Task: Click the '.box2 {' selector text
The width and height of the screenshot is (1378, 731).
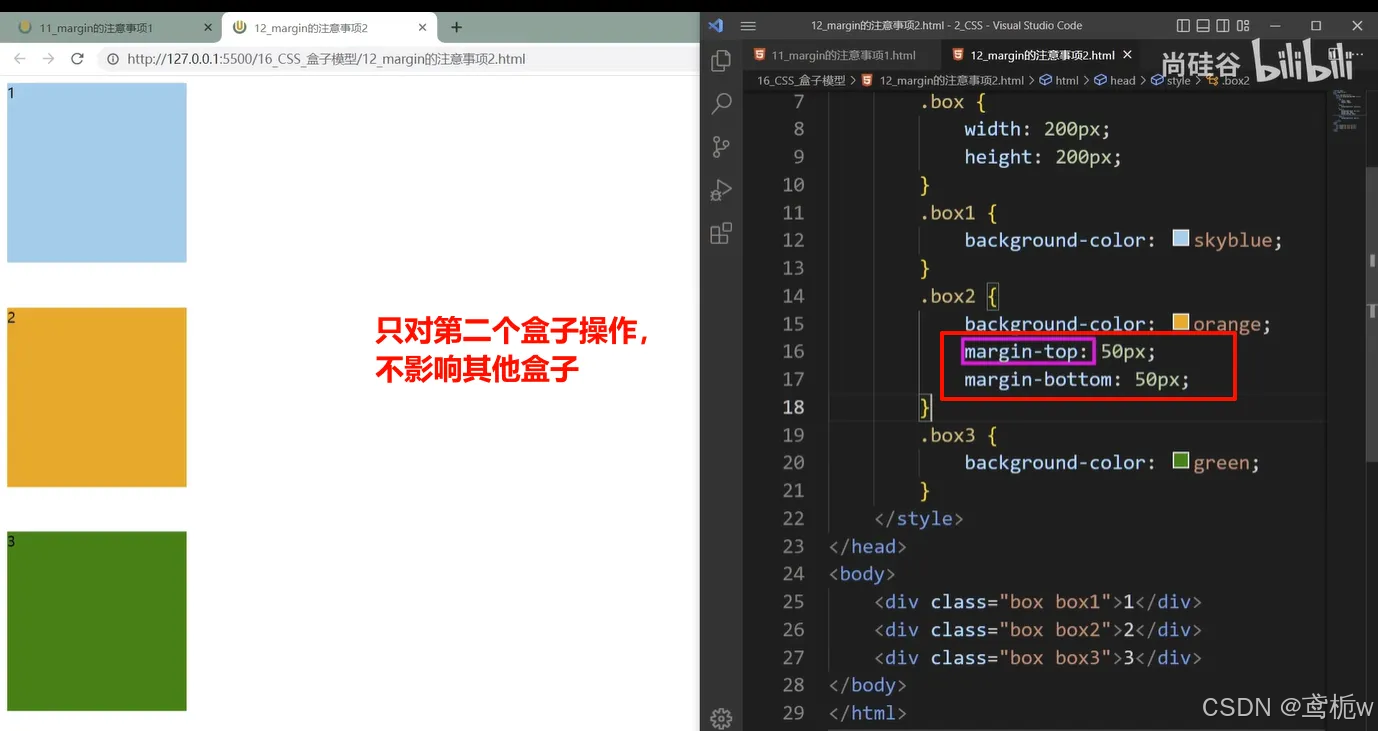Action: tap(958, 296)
